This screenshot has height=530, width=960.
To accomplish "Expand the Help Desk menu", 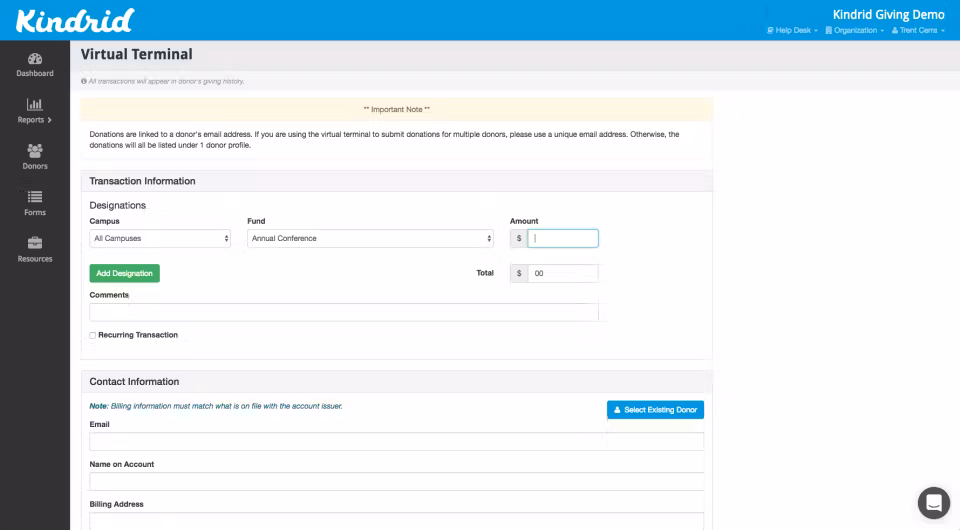I will tap(793, 31).
